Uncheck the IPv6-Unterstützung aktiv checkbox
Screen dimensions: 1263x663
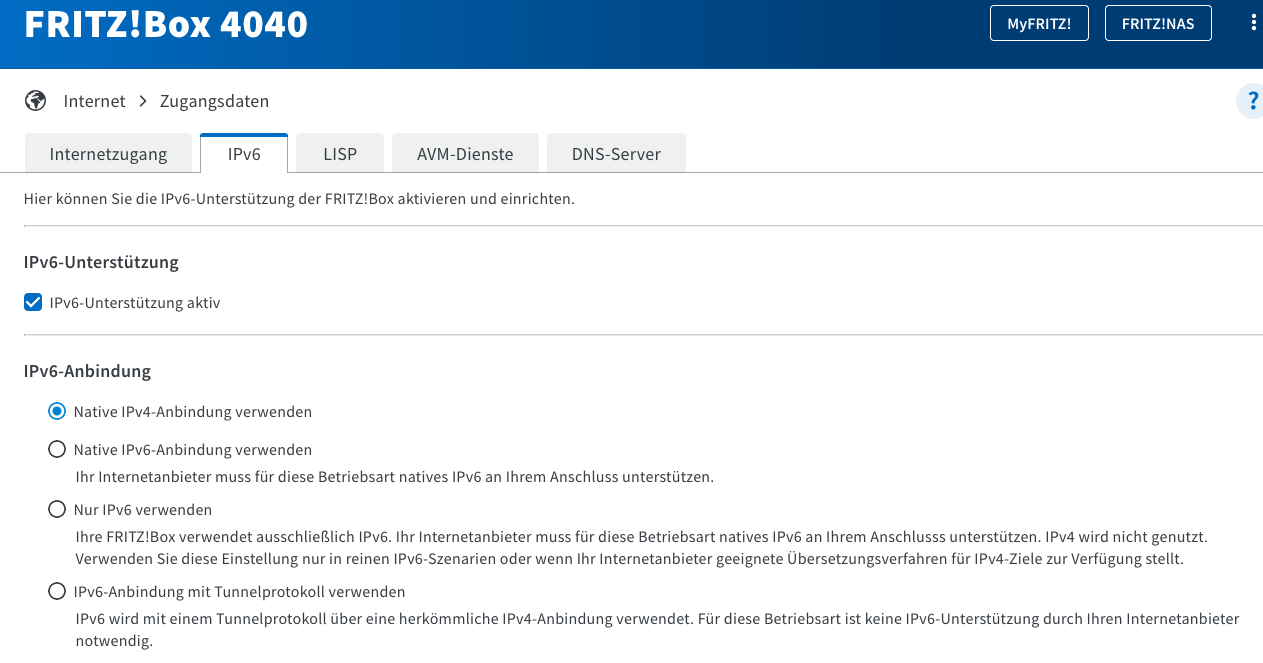click(33, 302)
